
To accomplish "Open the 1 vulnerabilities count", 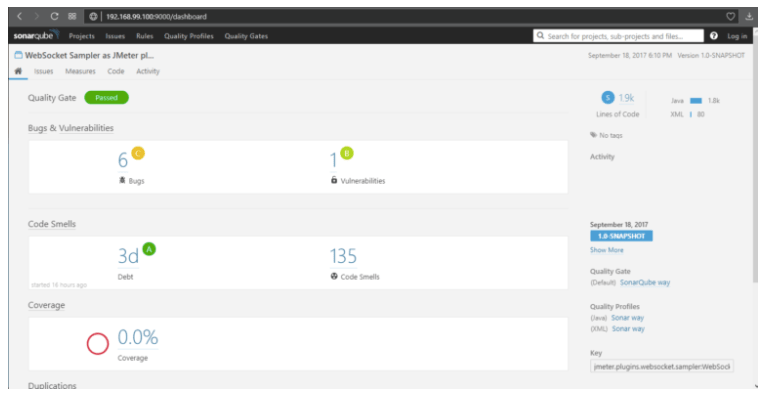I will [333, 160].
